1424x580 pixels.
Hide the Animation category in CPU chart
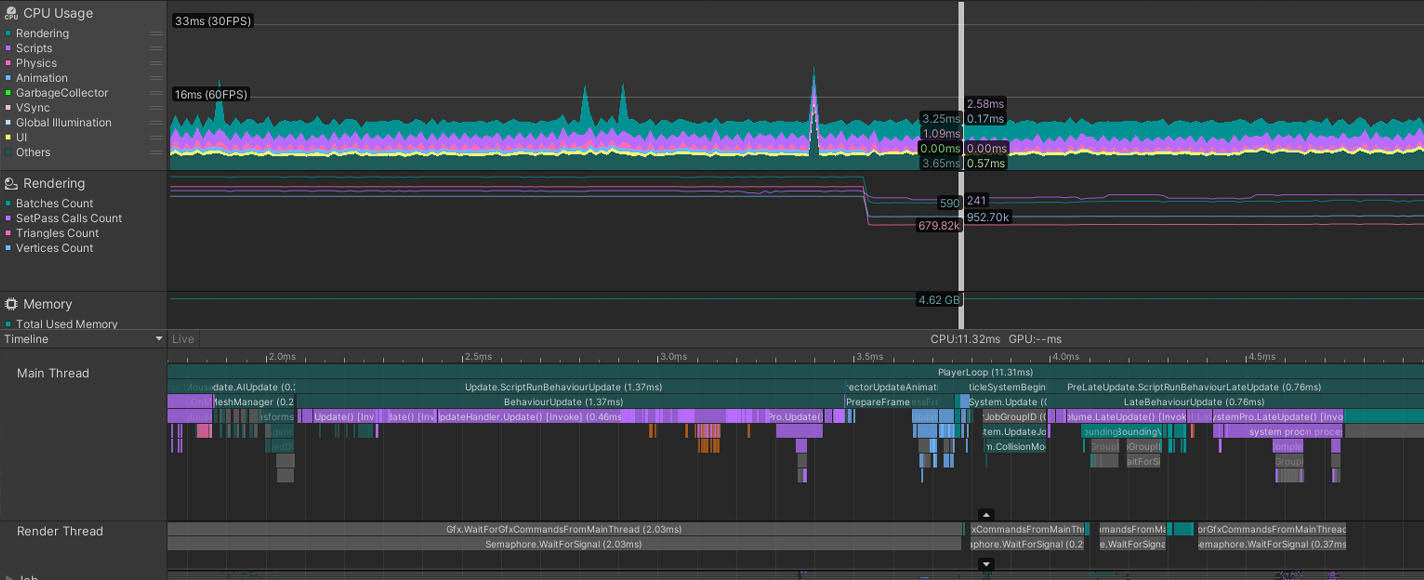click(x=7, y=78)
